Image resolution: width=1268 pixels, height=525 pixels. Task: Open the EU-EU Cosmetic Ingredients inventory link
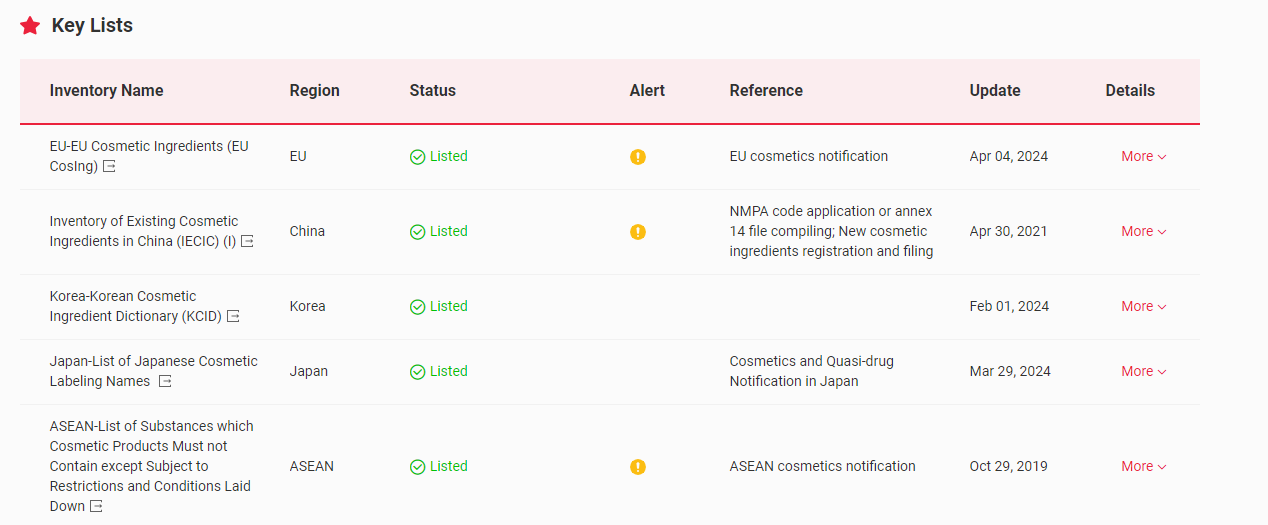tap(148, 147)
